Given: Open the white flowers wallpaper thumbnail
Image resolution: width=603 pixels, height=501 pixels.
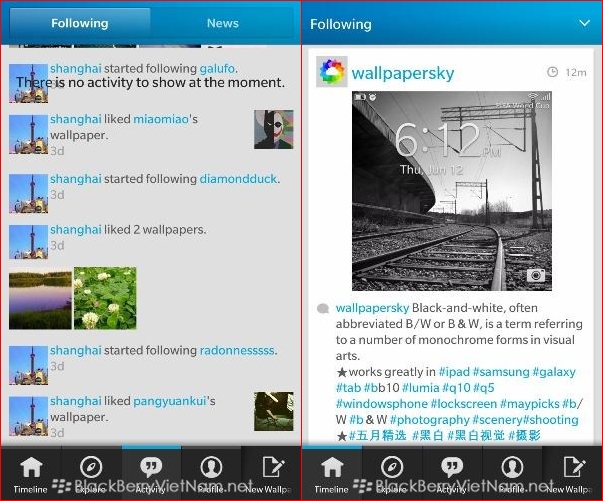Looking at the screenshot, I should coord(105,298).
